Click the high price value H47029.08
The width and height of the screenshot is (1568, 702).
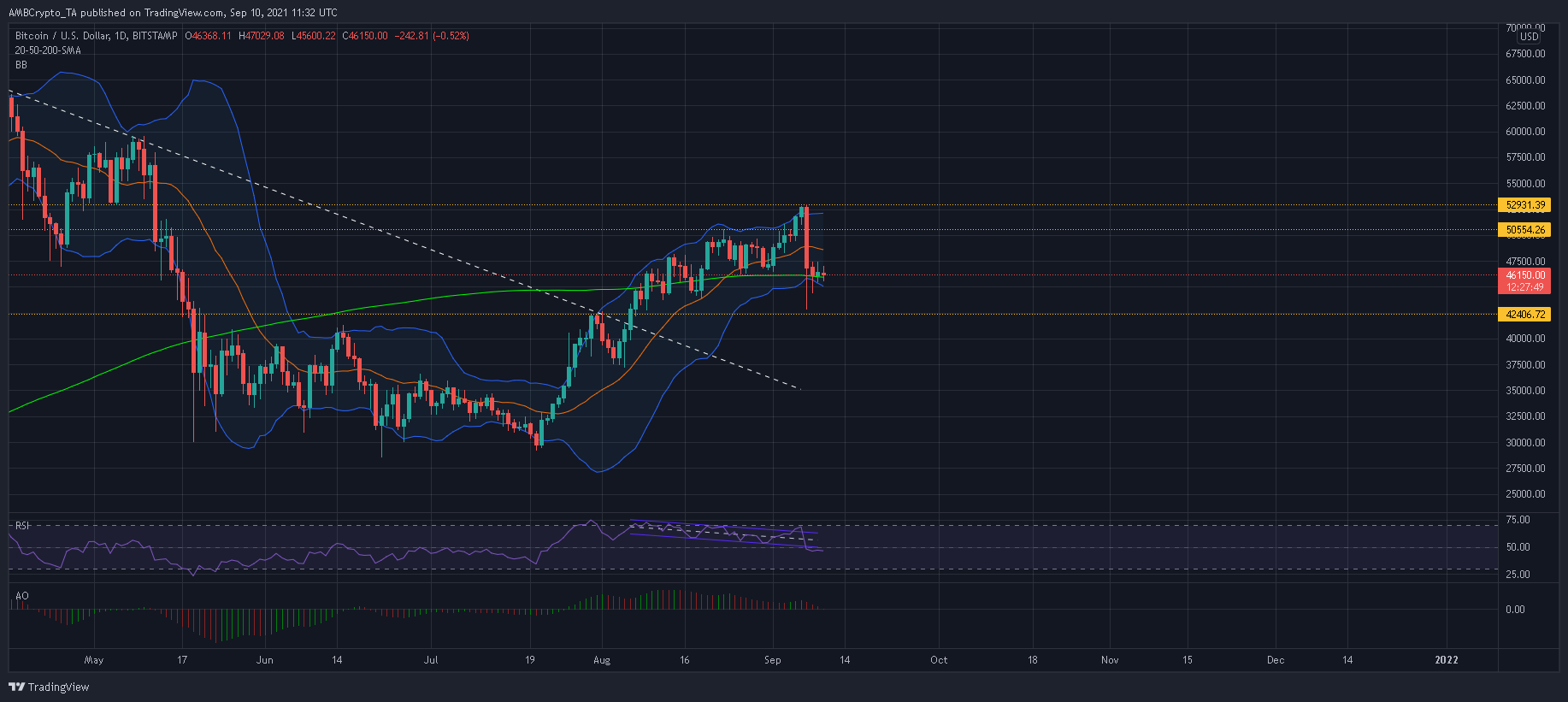click(x=262, y=36)
